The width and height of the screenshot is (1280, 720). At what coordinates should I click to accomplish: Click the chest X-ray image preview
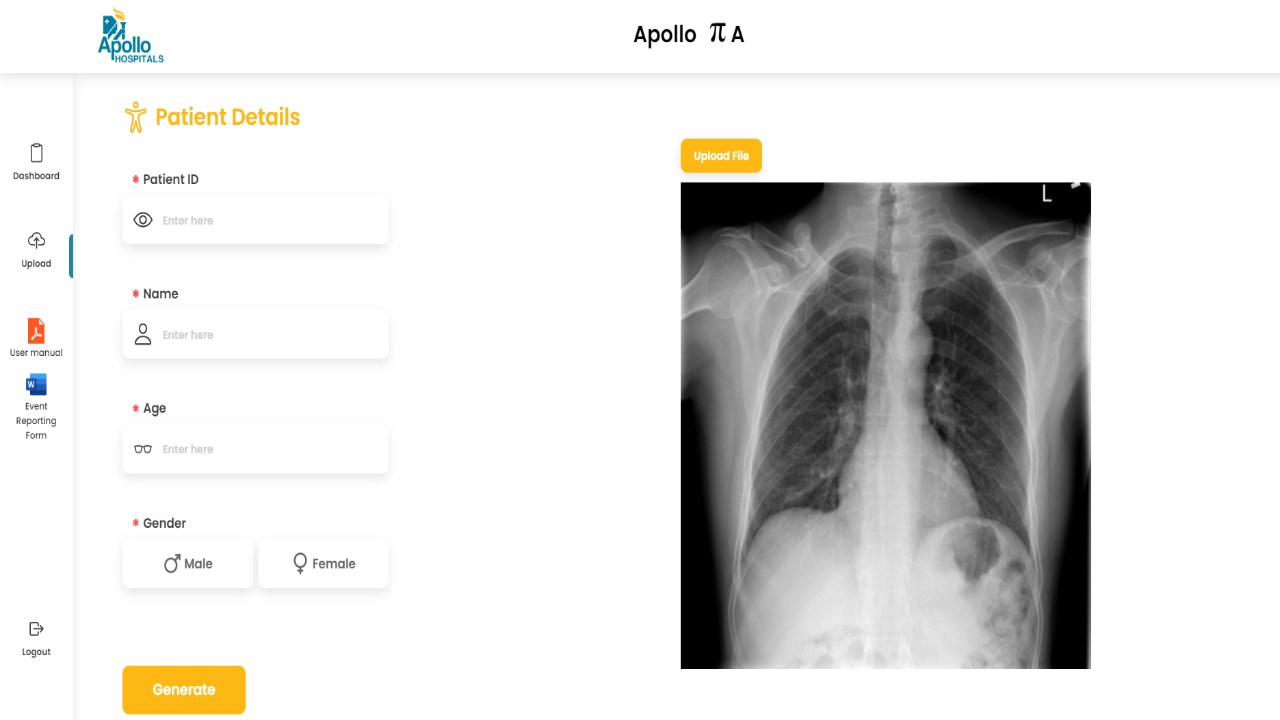click(885, 425)
